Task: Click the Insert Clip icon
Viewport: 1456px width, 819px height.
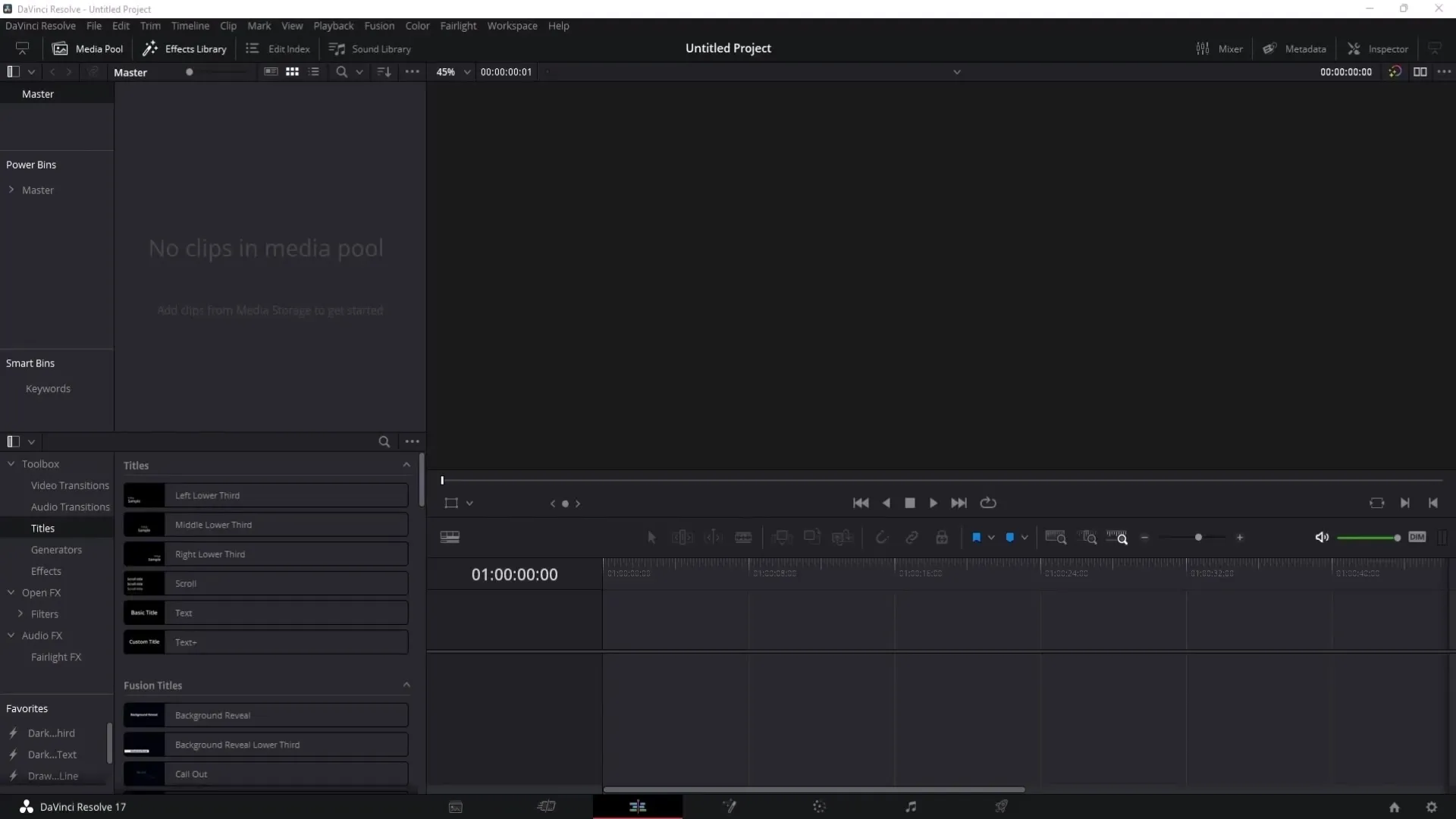Action: (782, 538)
